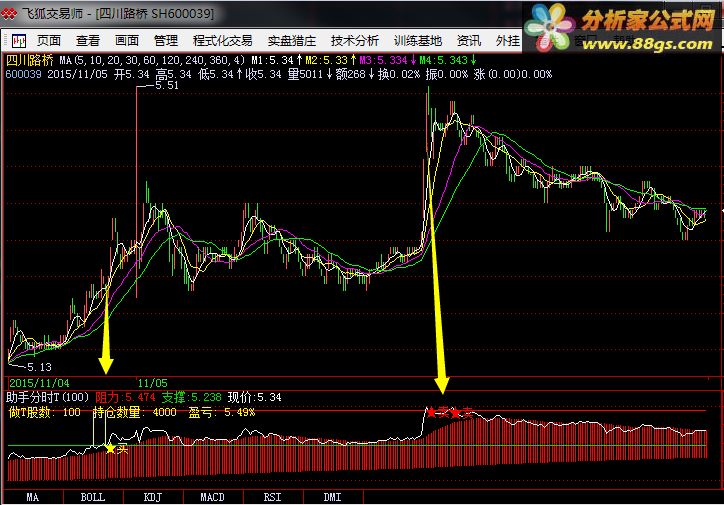Click the 现价:5.34 current price text
This screenshot has height=505, width=724.
pyautogui.click(x=254, y=397)
